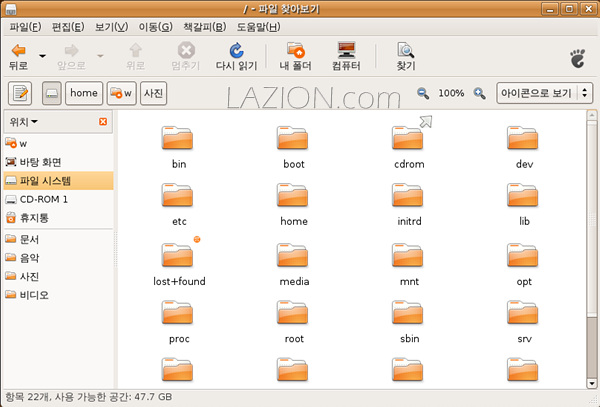Image resolution: width=600 pixels, height=407 pixels.
Task: Click the 멈추기 stop icon
Action: 186,50
